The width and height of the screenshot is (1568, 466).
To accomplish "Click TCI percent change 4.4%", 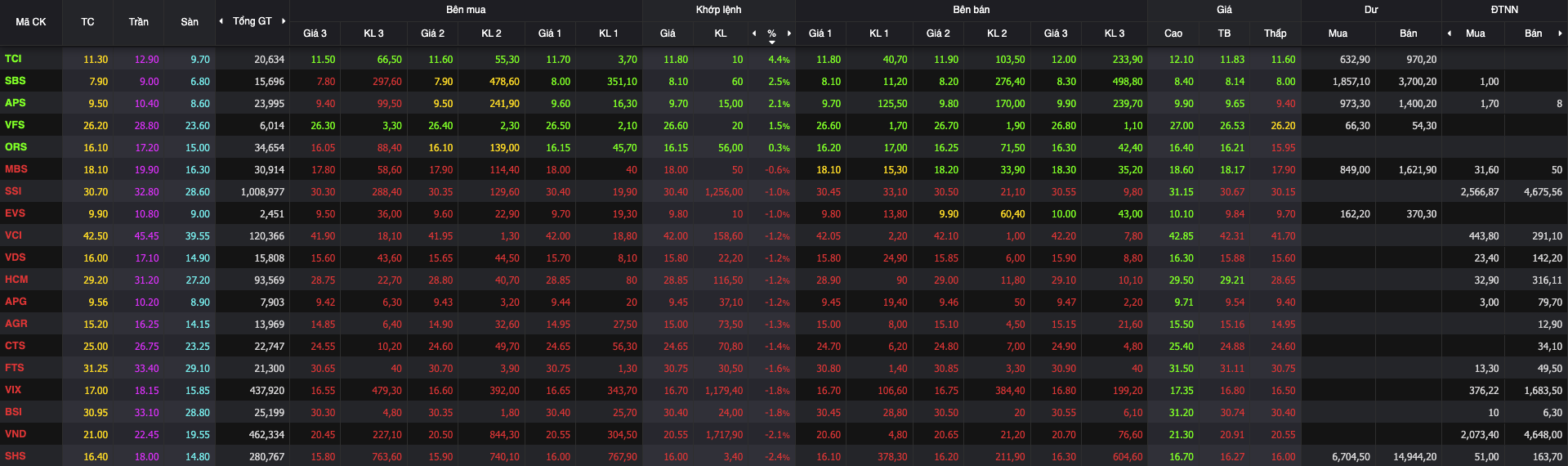I will click(779, 60).
